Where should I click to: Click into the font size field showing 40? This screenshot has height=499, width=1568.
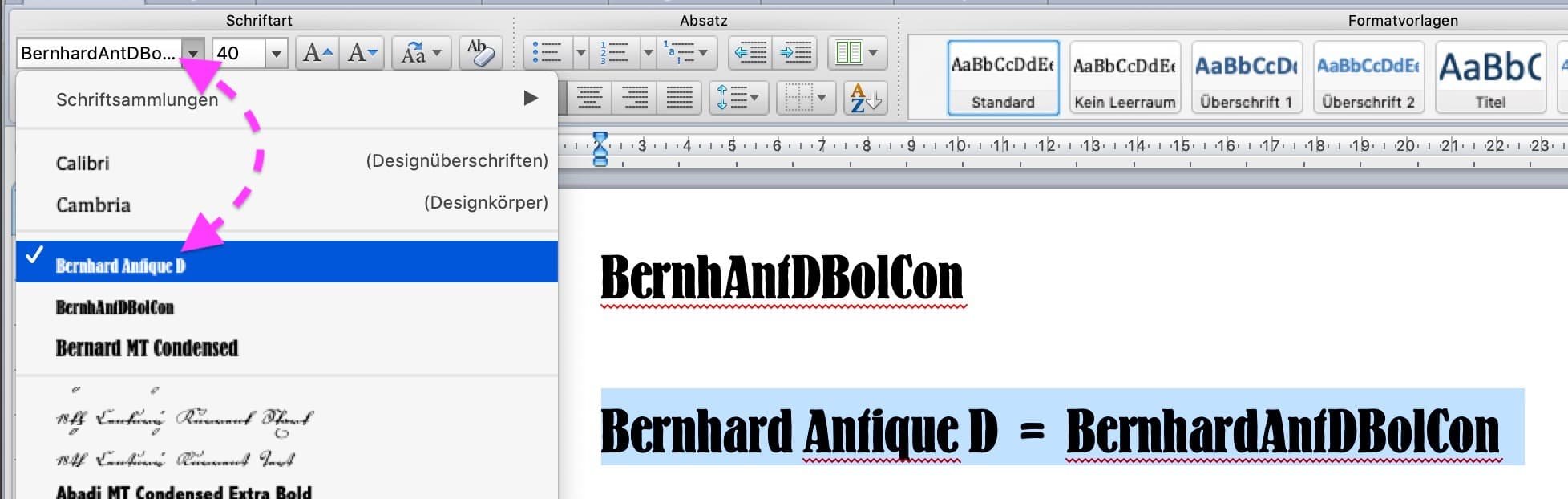[x=239, y=54]
